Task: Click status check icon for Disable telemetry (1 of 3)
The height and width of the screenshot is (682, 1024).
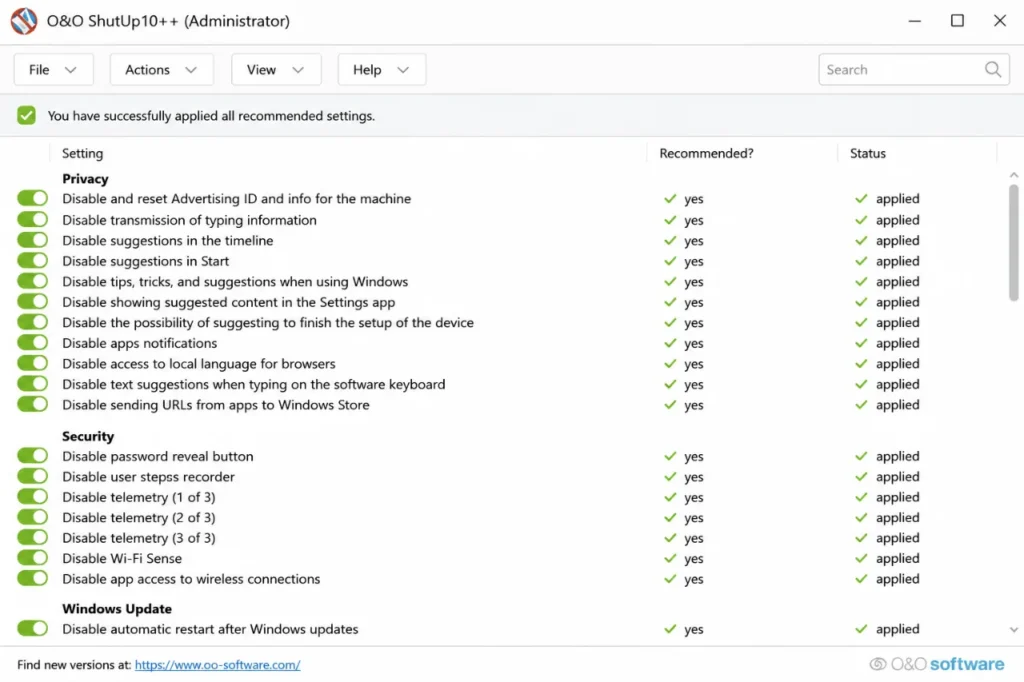Action: tap(861, 497)
